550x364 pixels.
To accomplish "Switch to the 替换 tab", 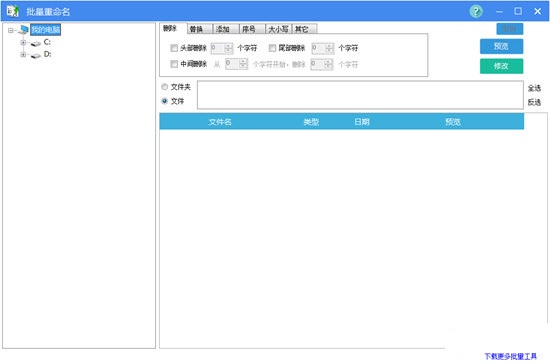I will (x=200, y=29).
